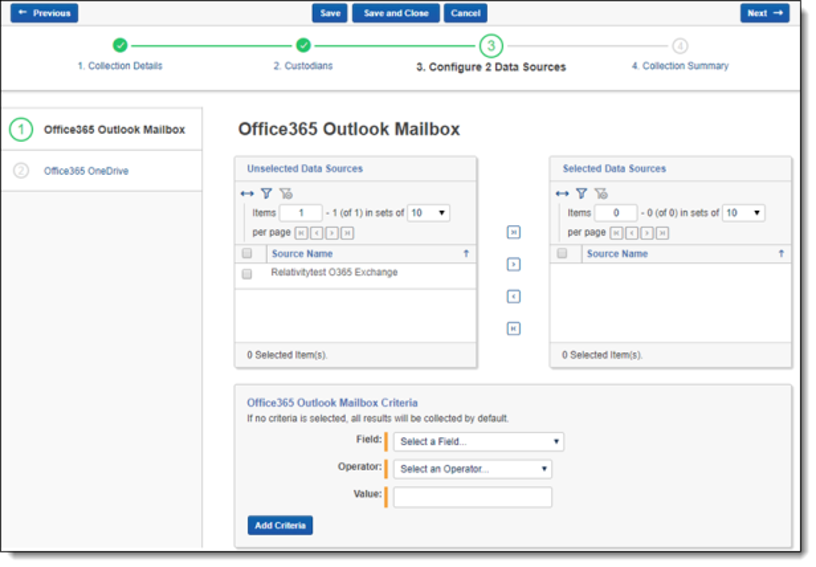
Task: Click the Add Criteria button
Action: pyautogui.click(x=280, y=525)
